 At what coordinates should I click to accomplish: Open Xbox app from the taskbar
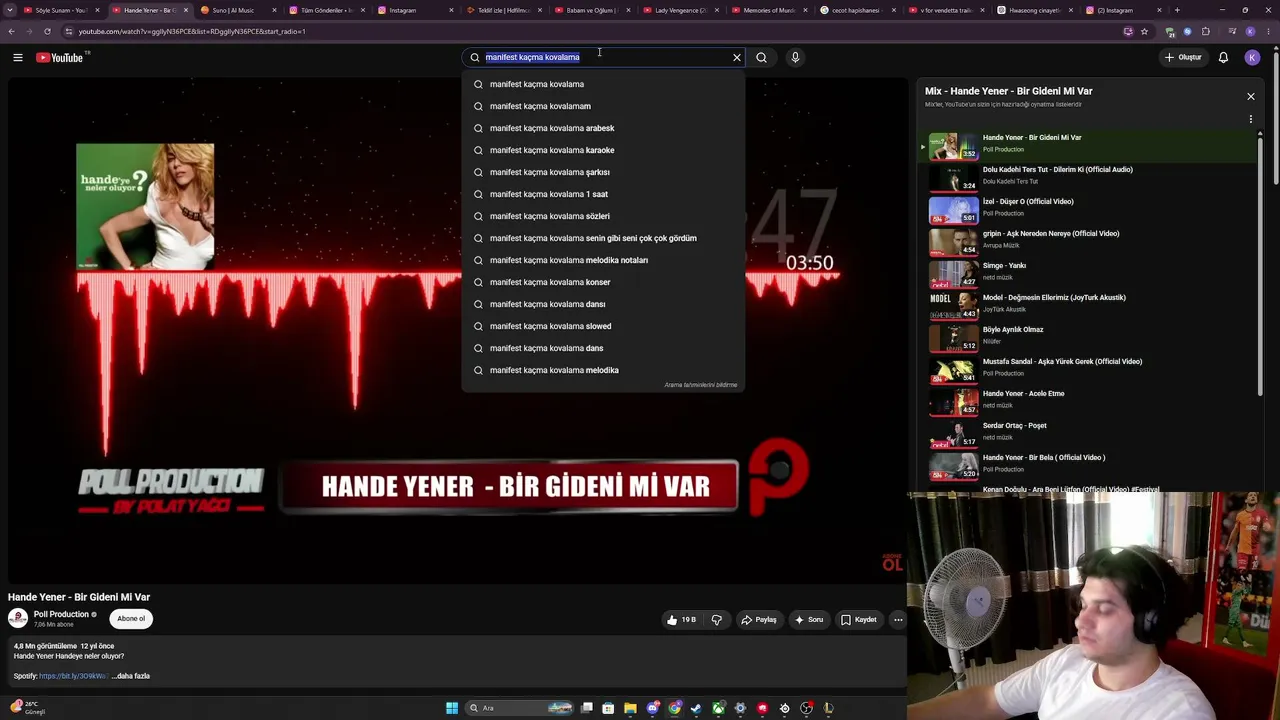tap(718, 708)
